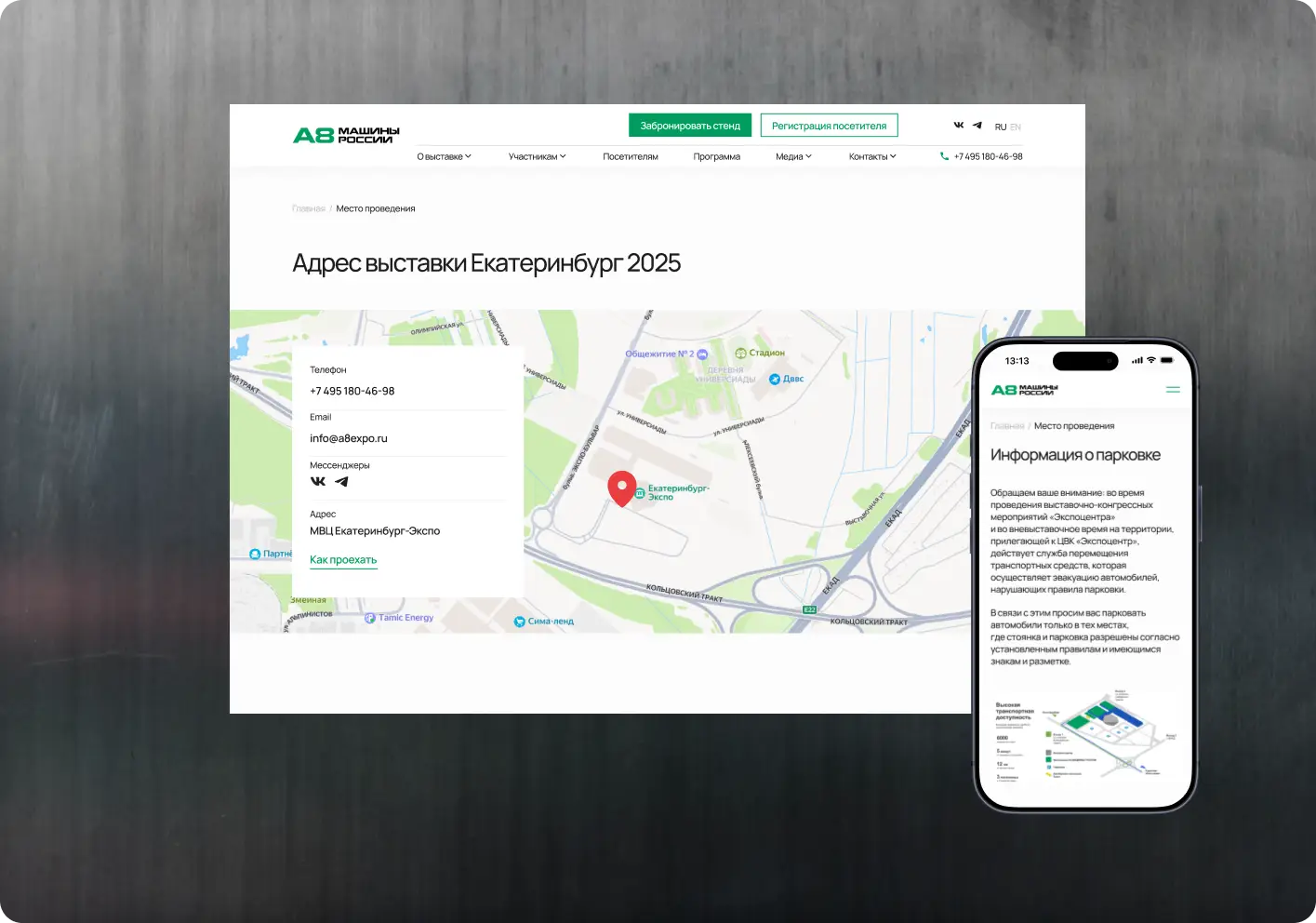
Task: Open the Telegram icon in the header
Action: pos(977,125)
